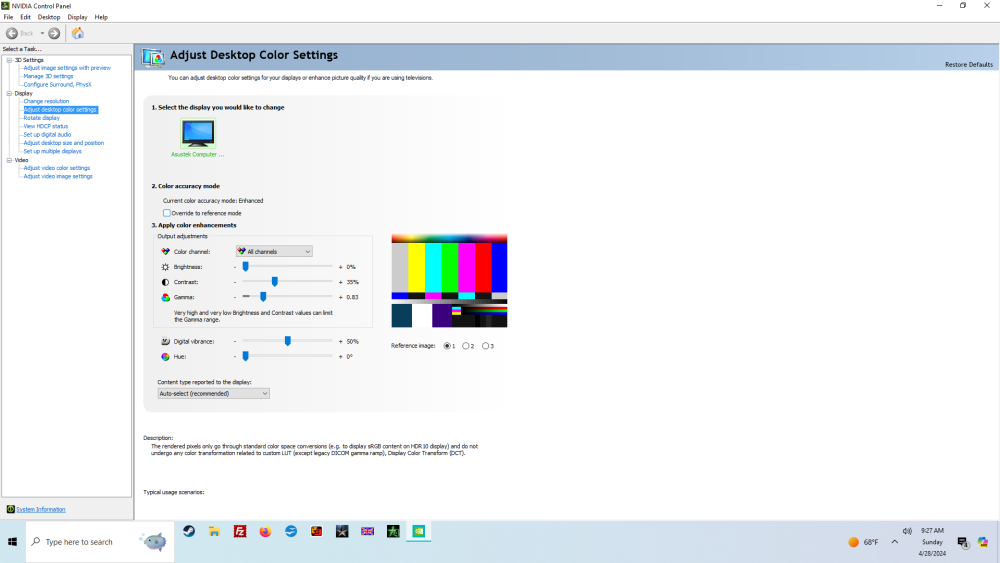The height and width of the screenshot is (563, 1000).
Task: Open the Help menu
Action: click(101, 17)
